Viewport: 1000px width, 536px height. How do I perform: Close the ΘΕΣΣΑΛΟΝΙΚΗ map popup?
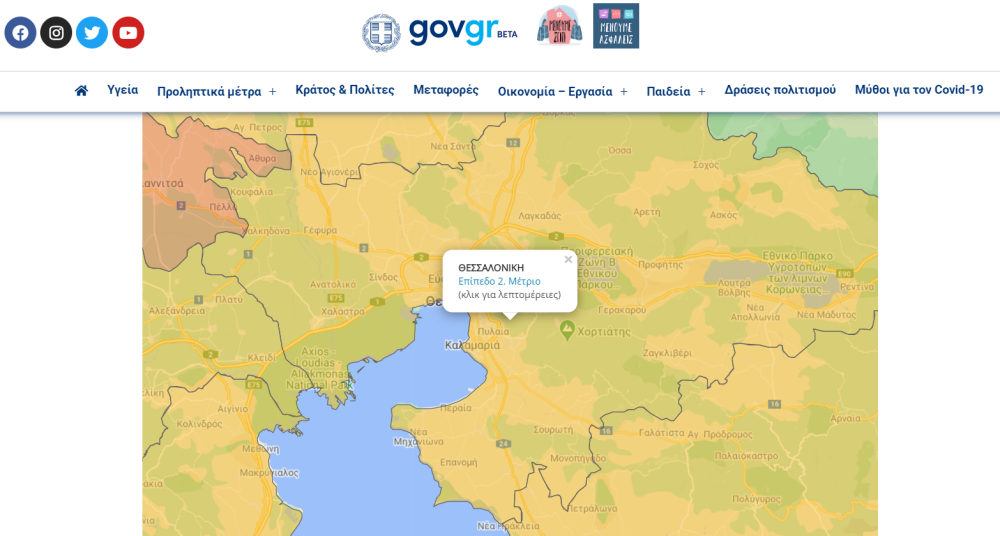[x=568, y=260]
